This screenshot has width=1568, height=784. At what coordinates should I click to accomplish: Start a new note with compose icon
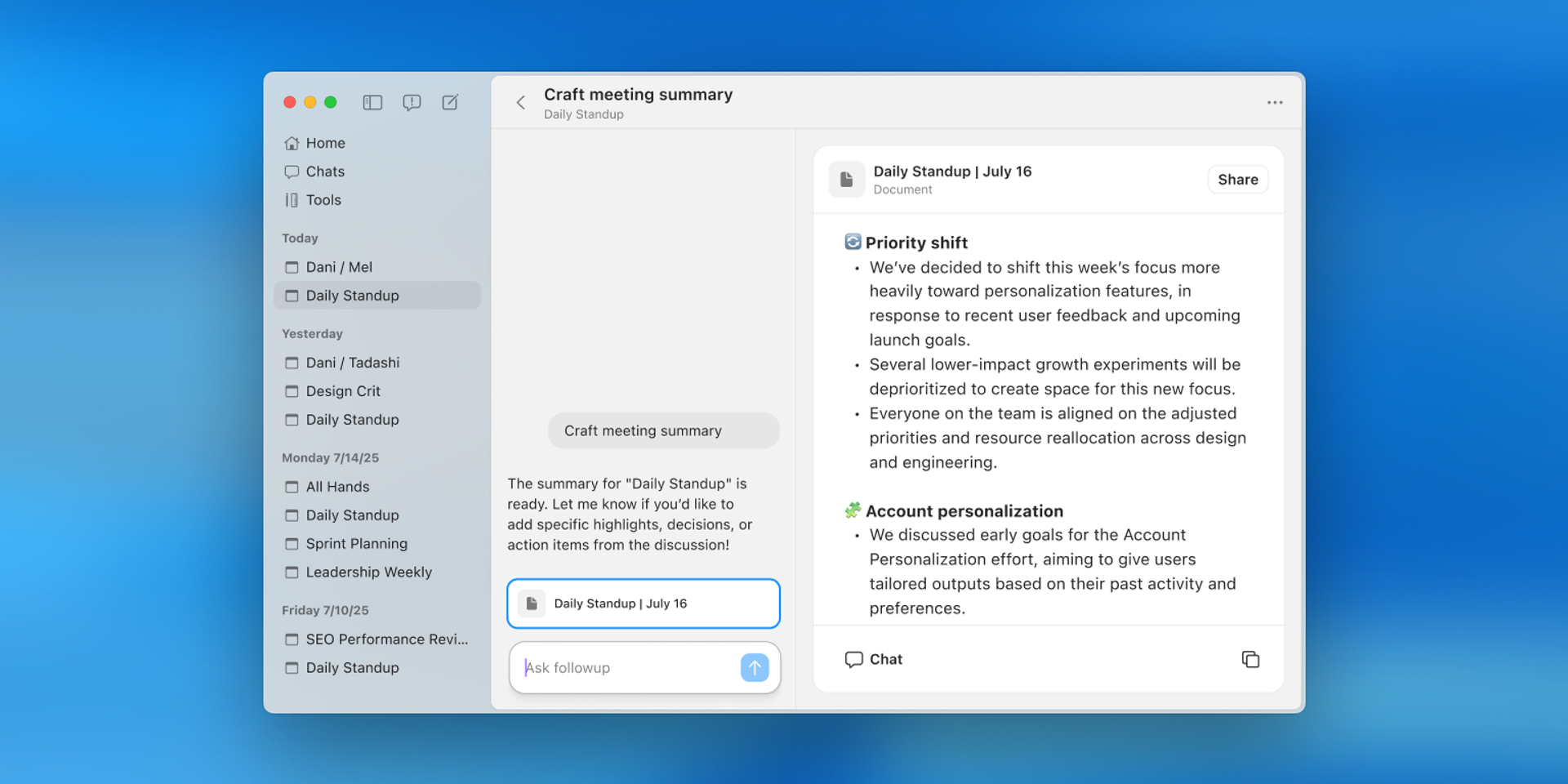tap(450, 102)
